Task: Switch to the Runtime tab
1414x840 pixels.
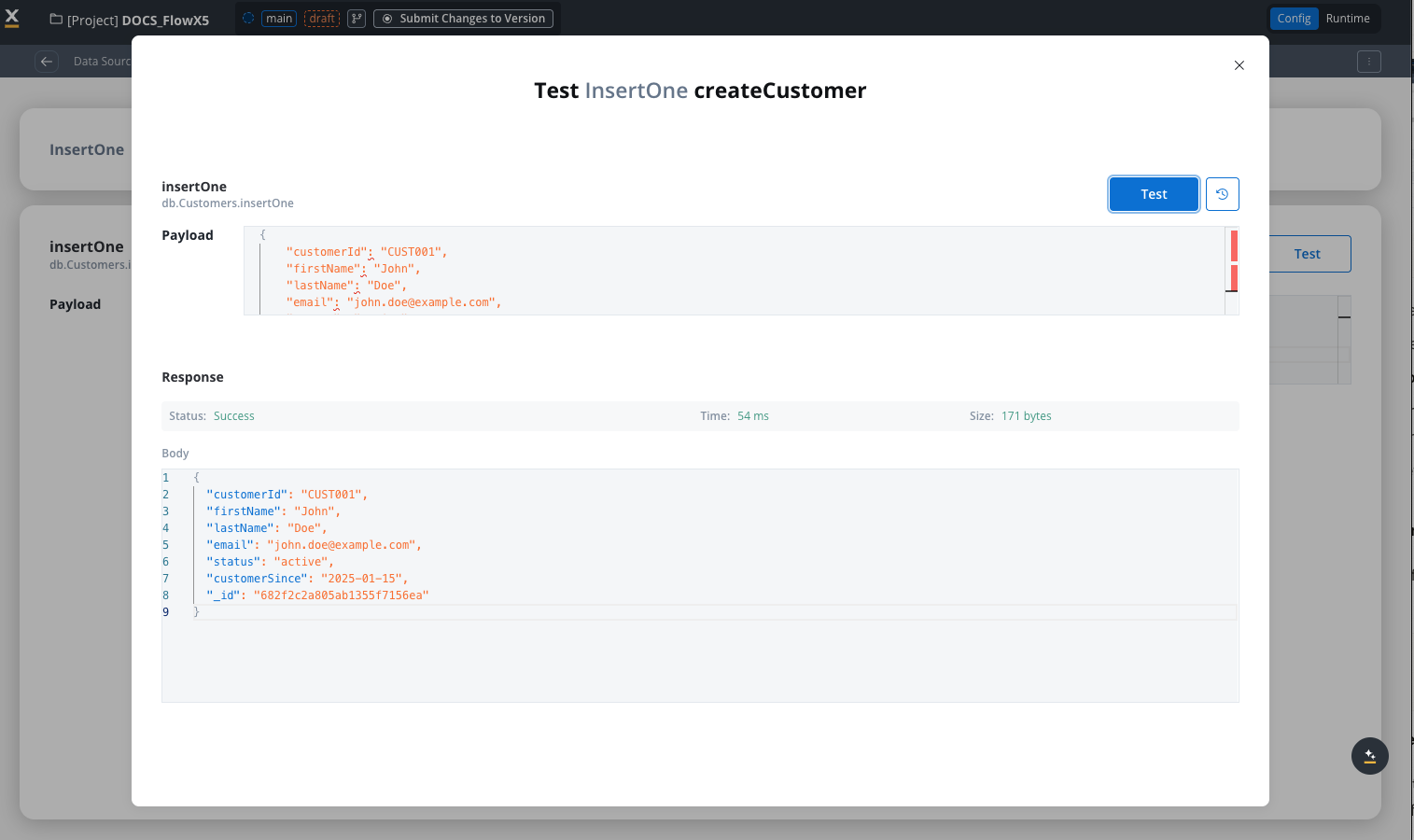Action: click(1348, 19)
